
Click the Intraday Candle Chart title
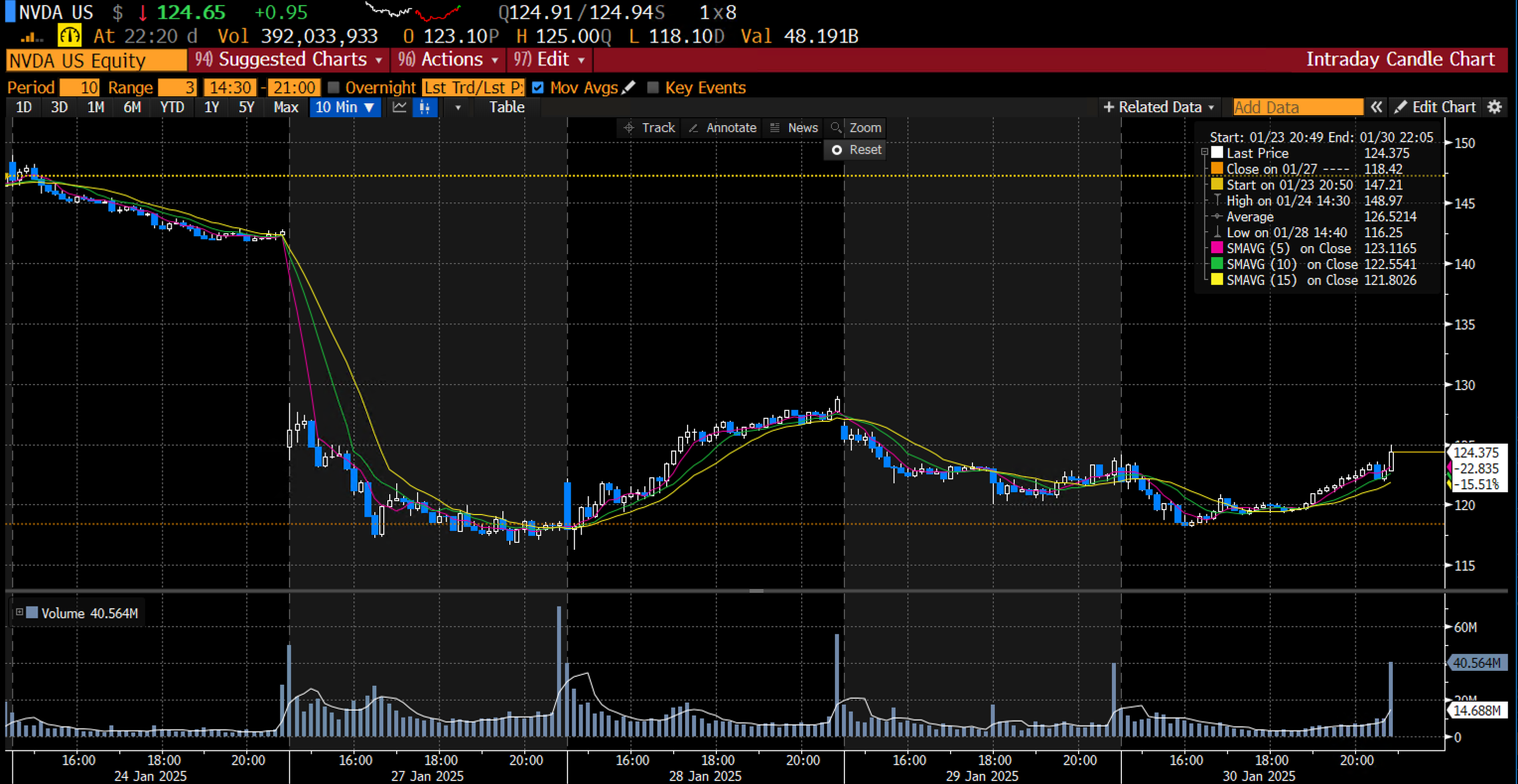pyautogui.click(x=1400, y=60)
